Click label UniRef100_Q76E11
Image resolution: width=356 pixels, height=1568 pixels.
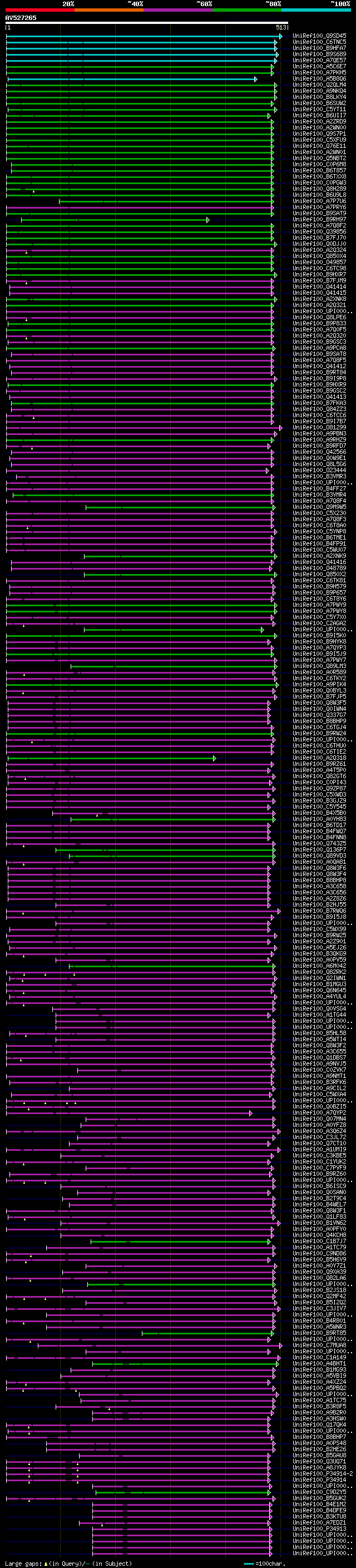coord(319,146)
